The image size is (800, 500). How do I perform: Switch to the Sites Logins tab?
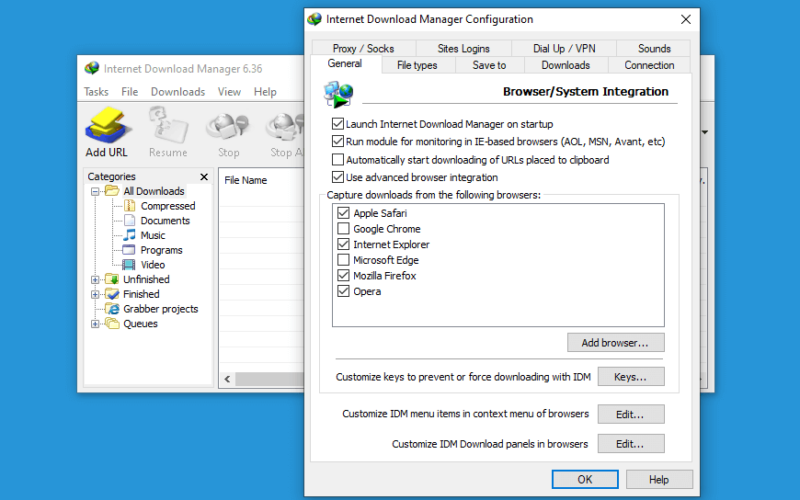click(x=463, y=48)
